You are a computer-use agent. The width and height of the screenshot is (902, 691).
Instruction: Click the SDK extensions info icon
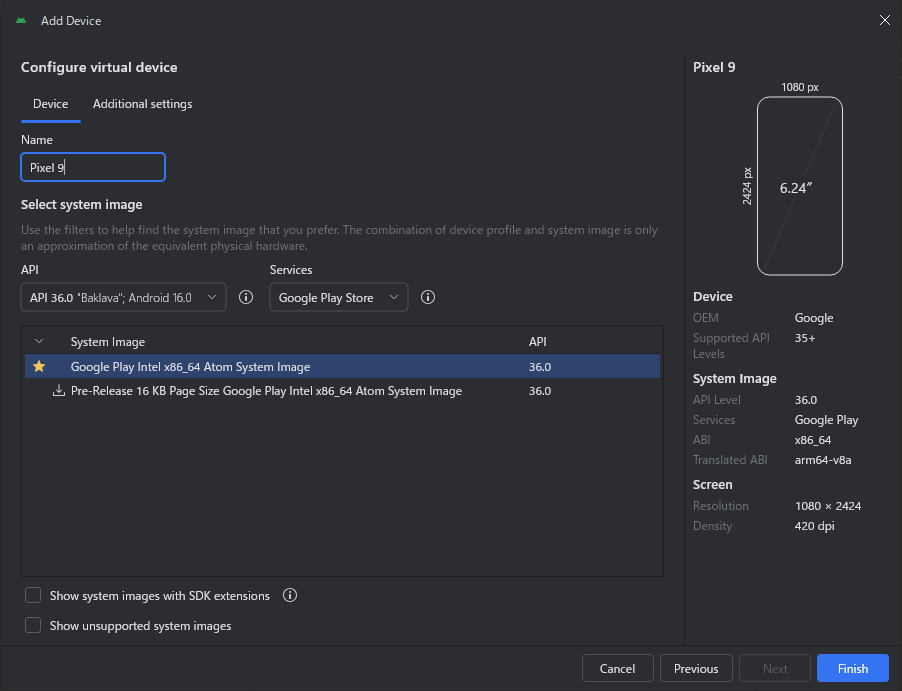point(290,595)
